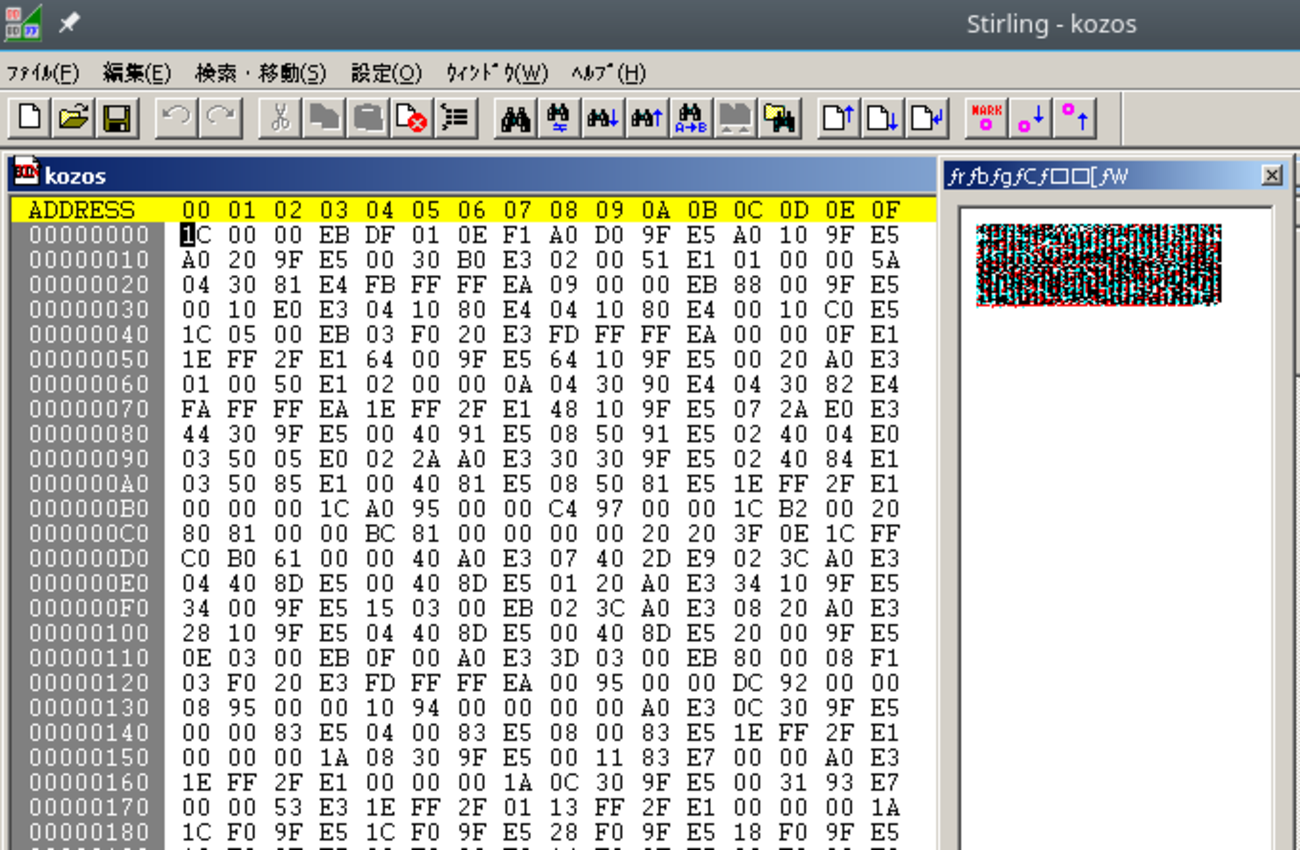Click the bitmap preview thumbnail in the side panel
1300x850 pixels.
tap(1099, 264)
